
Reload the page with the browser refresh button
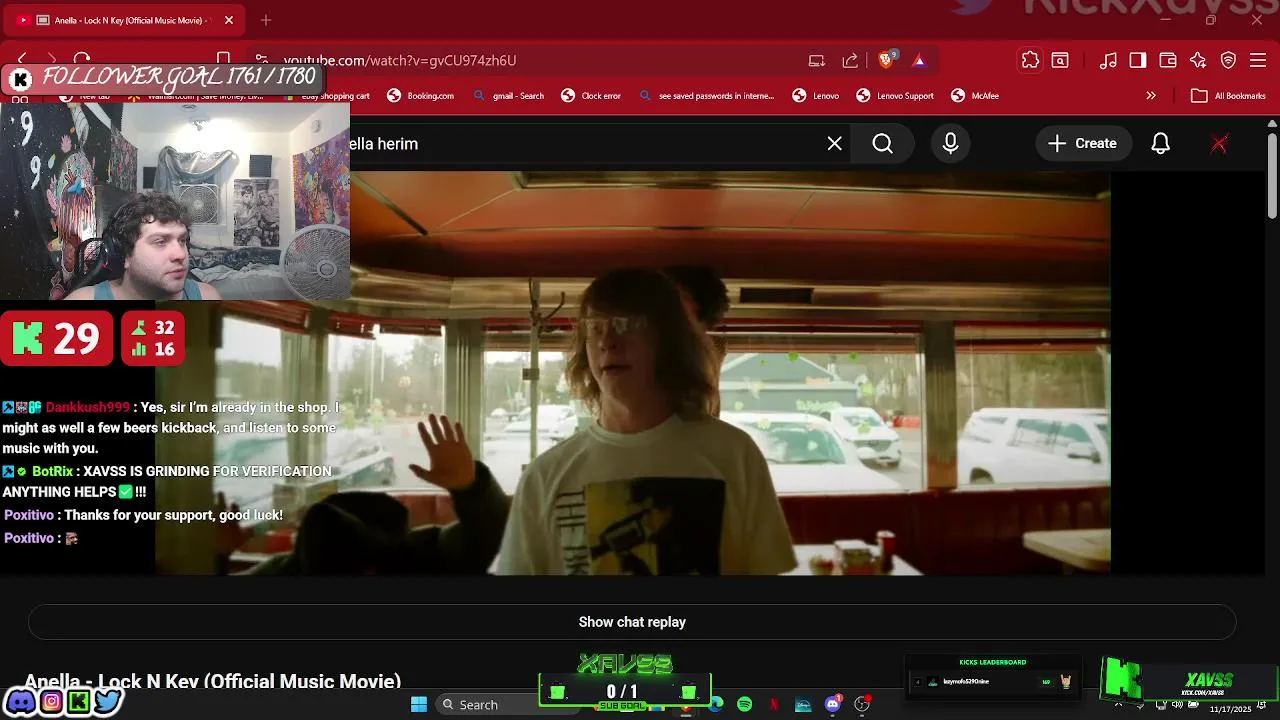pos(82,60)
